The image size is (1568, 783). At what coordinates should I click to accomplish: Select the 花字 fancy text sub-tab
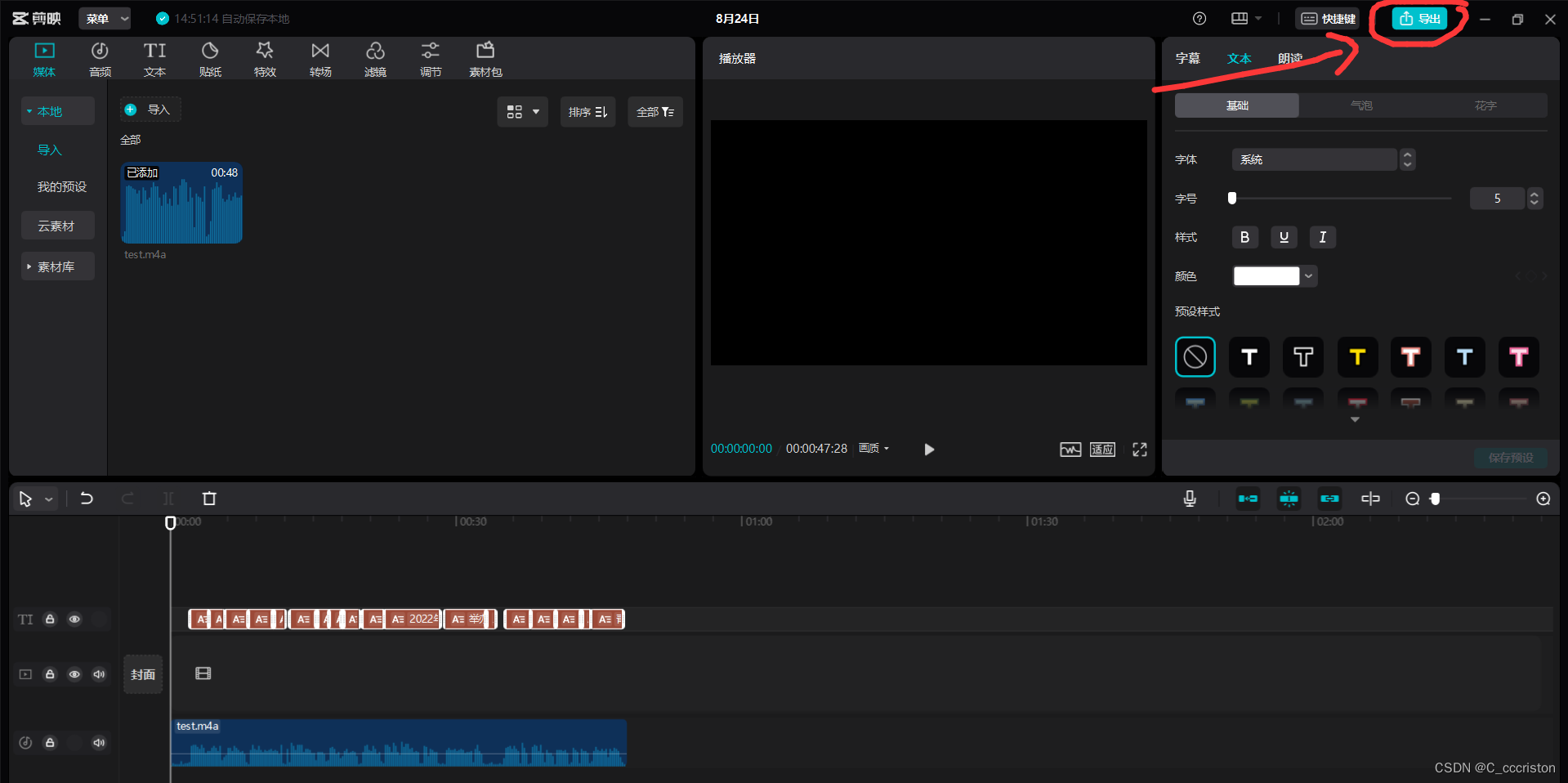pyautogui.click(x=1485, y=105)
